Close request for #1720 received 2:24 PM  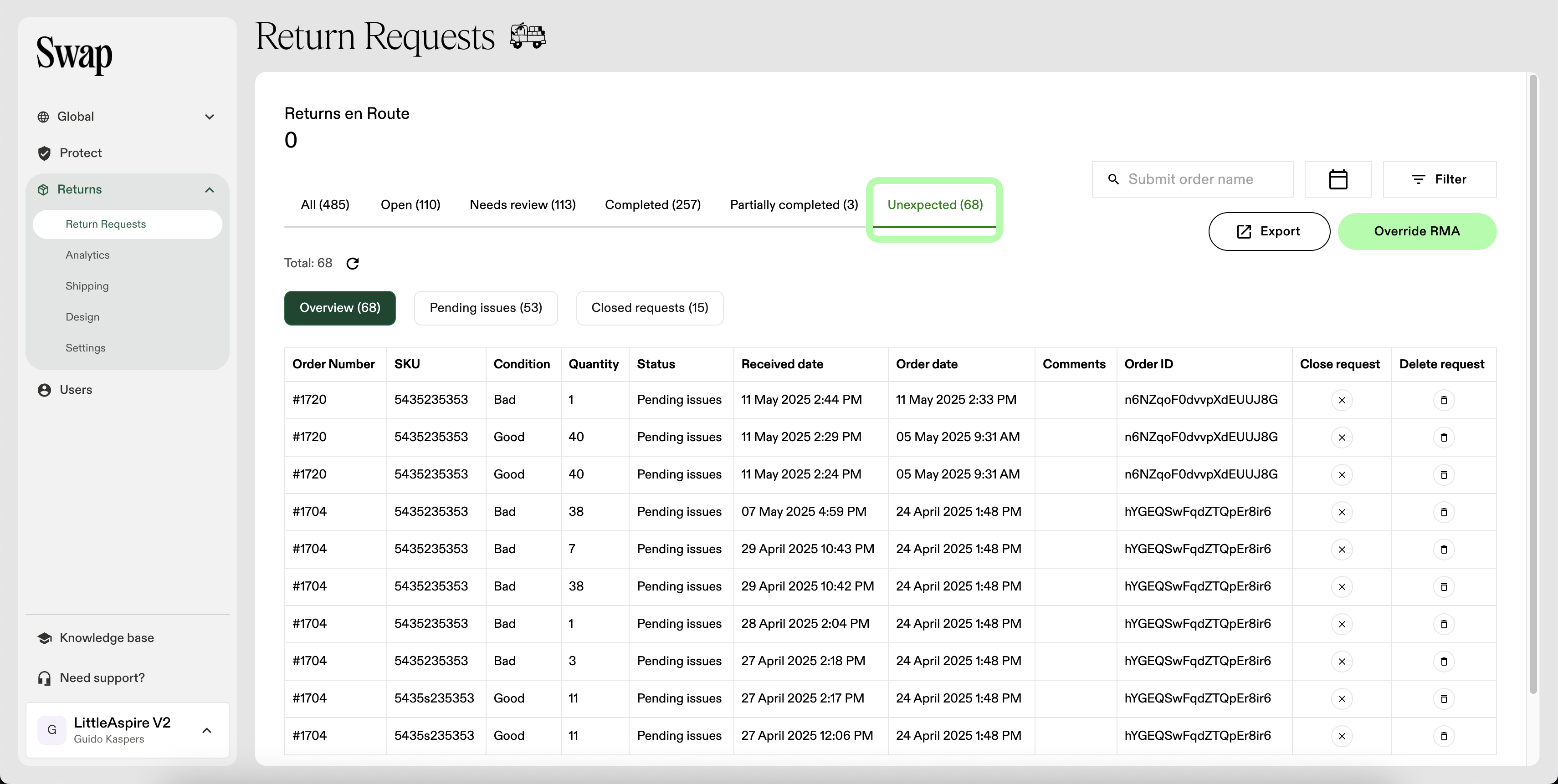coord(1342,475)
